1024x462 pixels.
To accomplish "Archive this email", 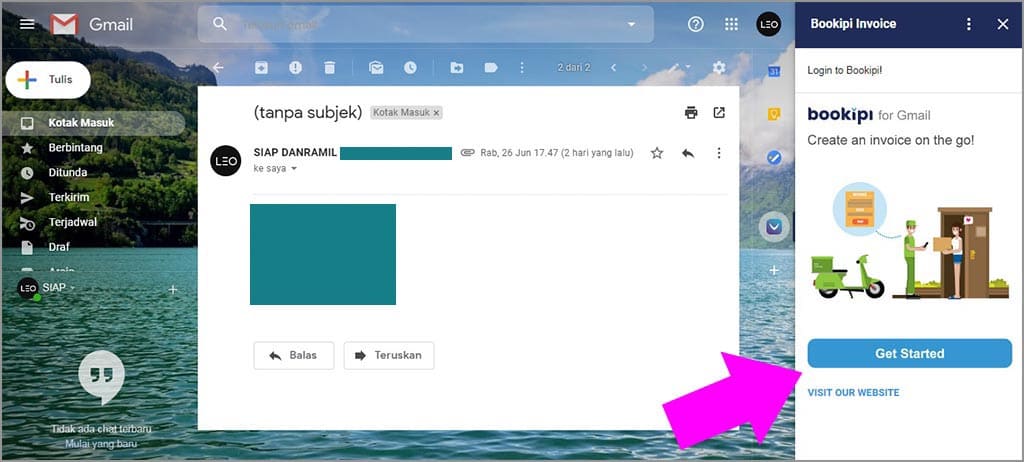I will point(261,67).
